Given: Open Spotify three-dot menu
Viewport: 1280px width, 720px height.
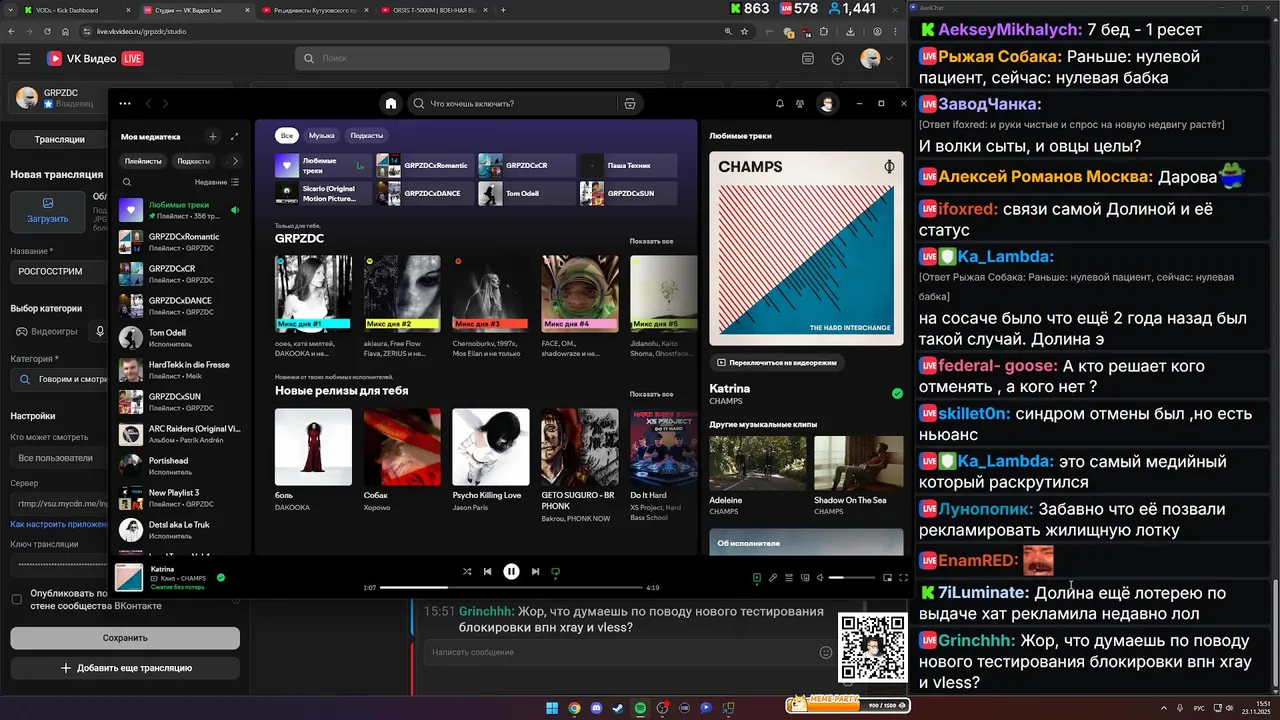Looking at the screenshot, I should click(125, 103).
